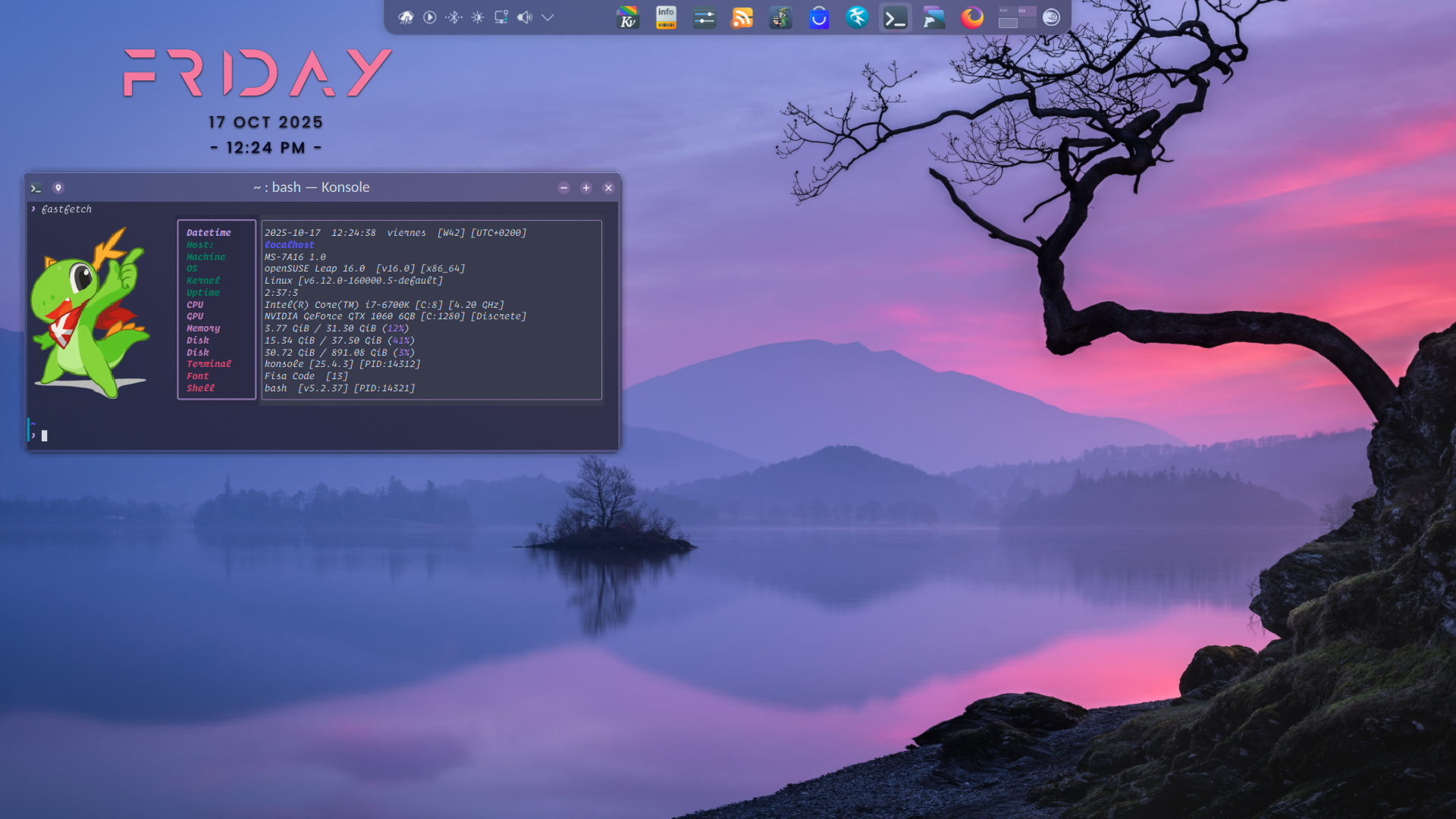This screenshot has width=1456, height=819.
Task: Expand the hidden system tray icons arrow
Action: pos(548,17)
